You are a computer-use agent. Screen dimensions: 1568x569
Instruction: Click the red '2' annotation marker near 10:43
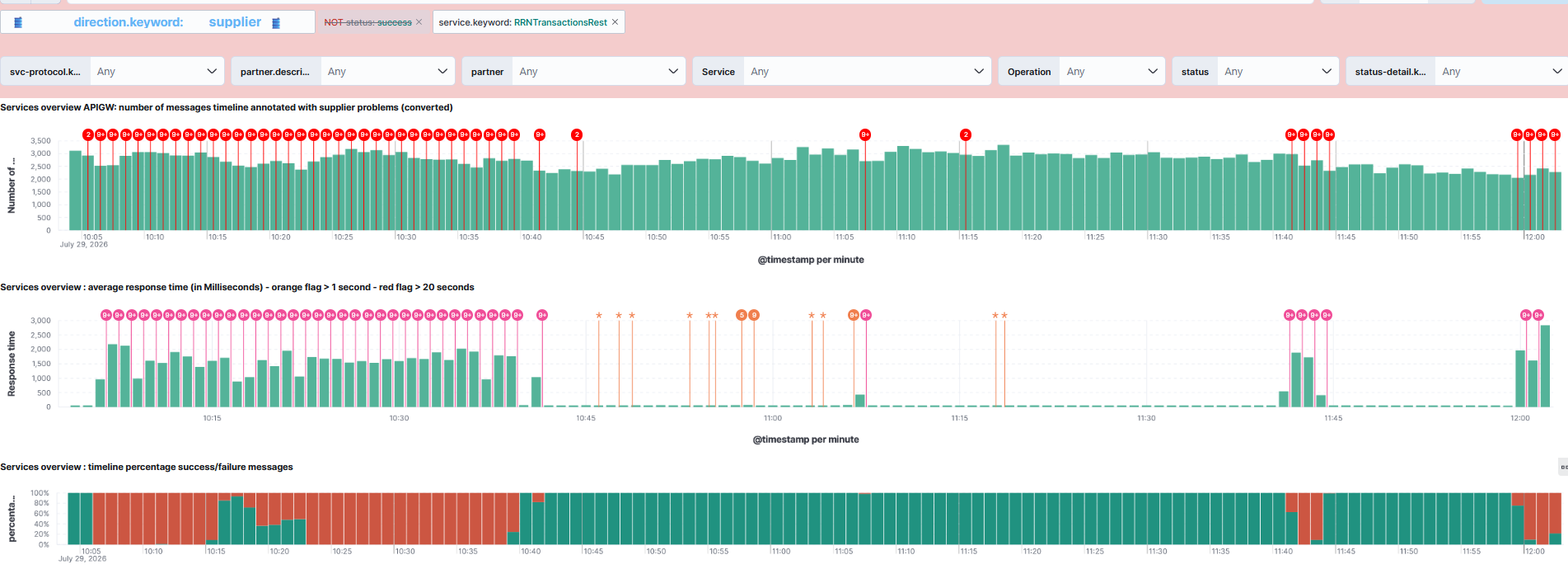(577, 134)
